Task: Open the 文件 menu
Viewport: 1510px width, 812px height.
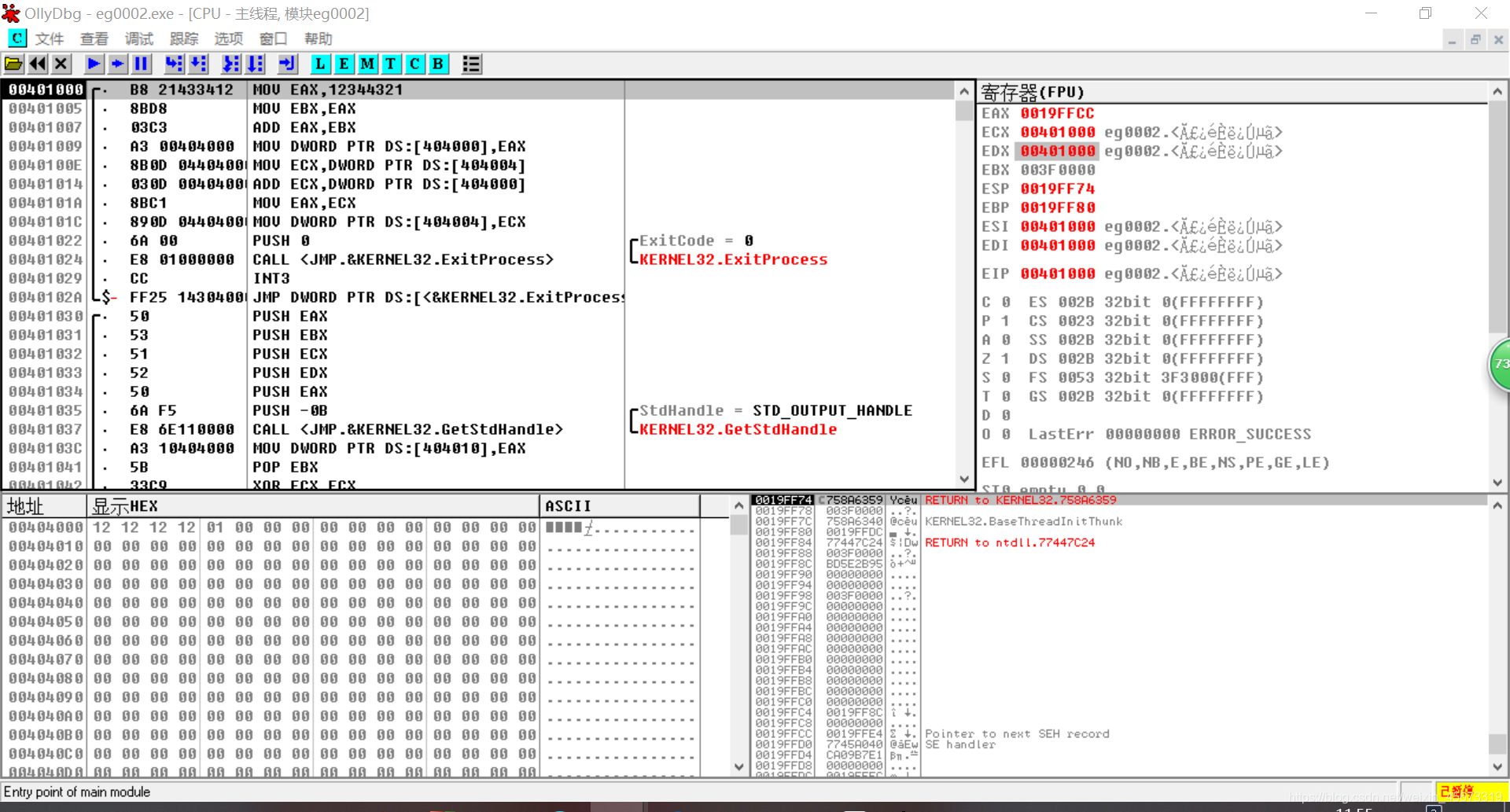Action: coord(50,39)
